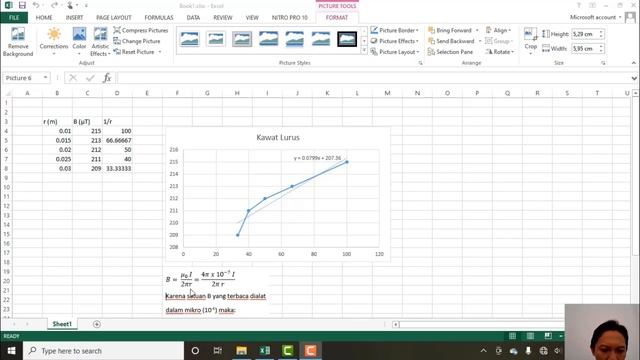The height and width of the screenshot is (360, 640).
Task: Click Compress Pictures
Action: point(140,30)
